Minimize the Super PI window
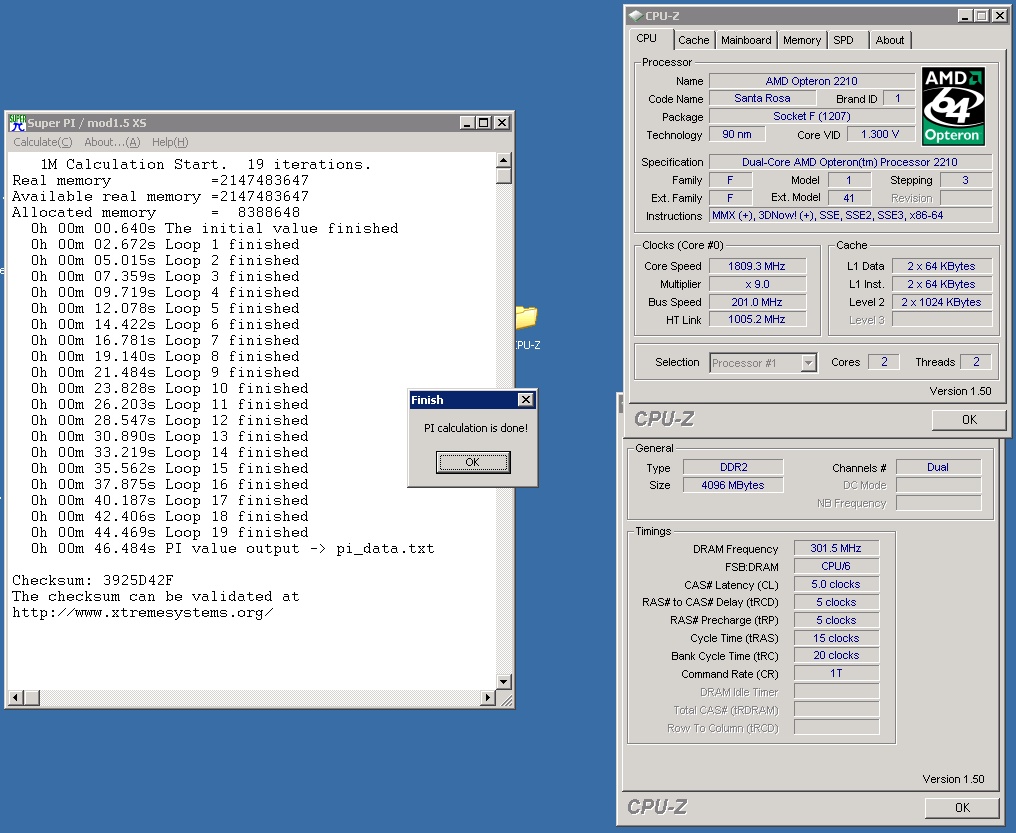Screen dimensions: 1016x833 click(x=467, y=122)
